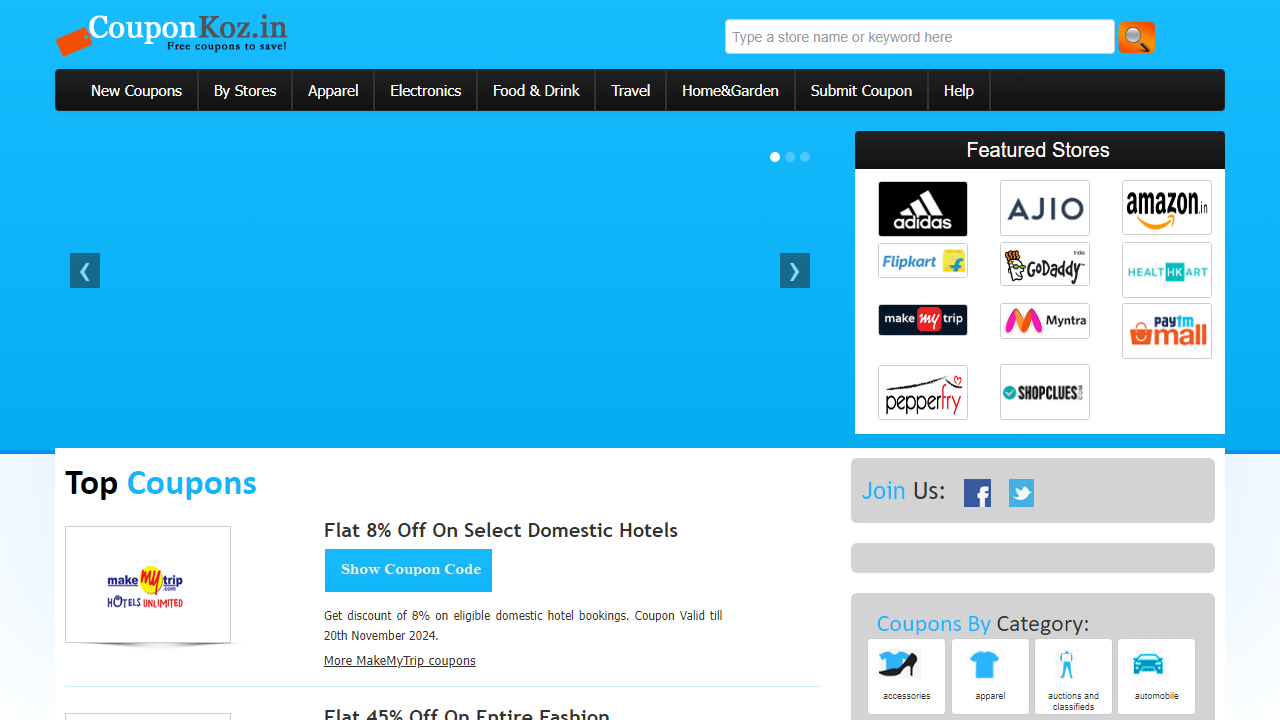Follow the More MakeMyTrip coupons link
The image size is (1280, 720).
399,661
